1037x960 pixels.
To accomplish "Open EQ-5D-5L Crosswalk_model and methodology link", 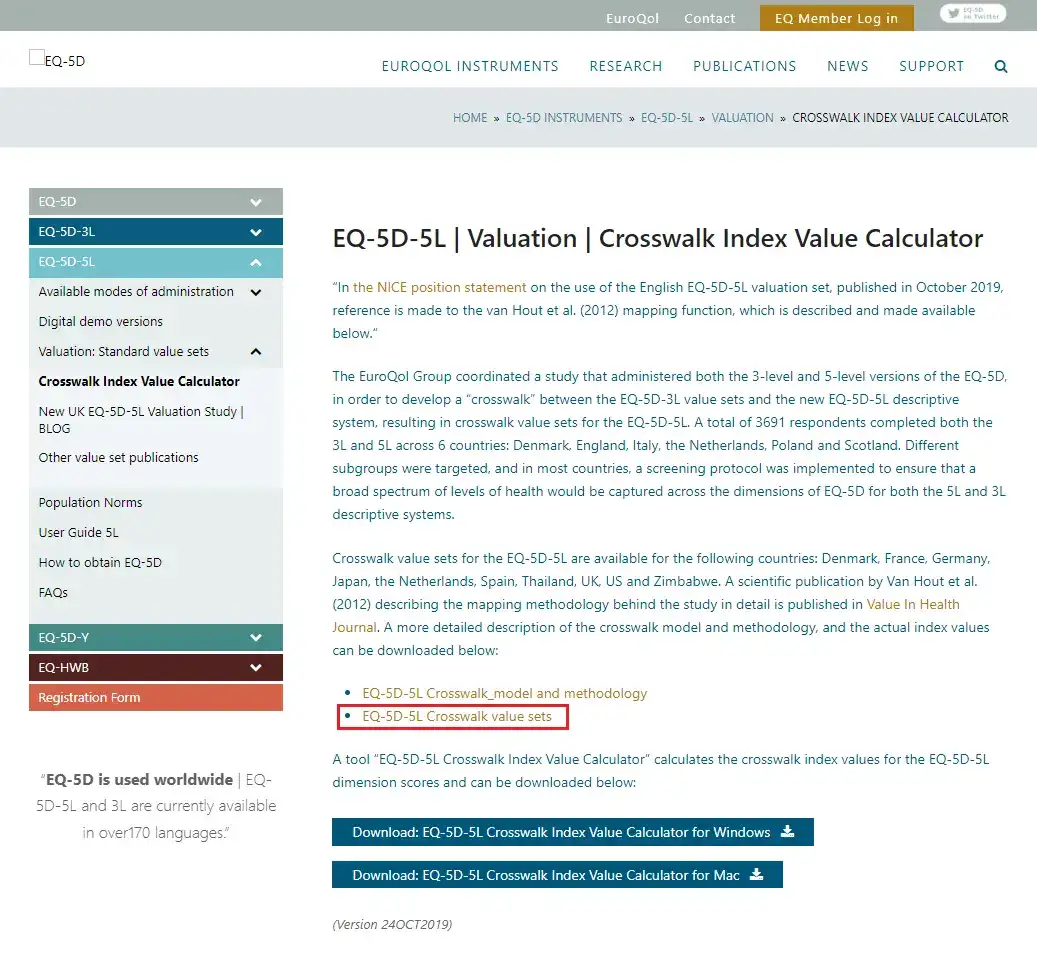I will click(x=505, y=694).
